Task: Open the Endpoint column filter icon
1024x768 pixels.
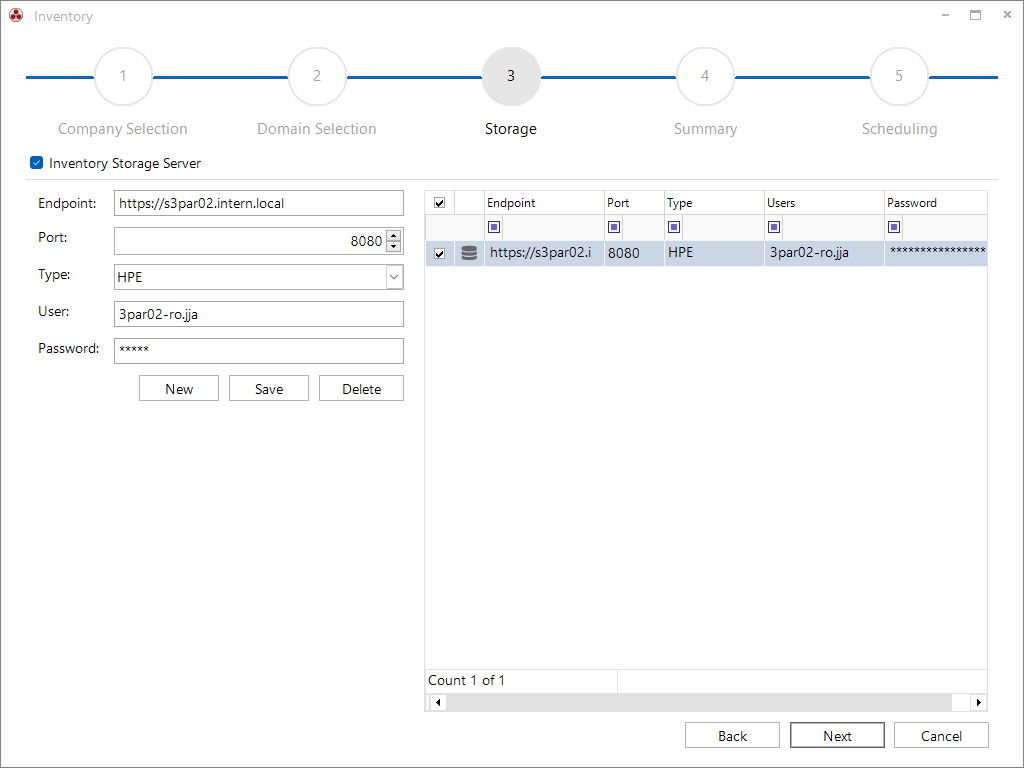Action: (x=494, y=227)
